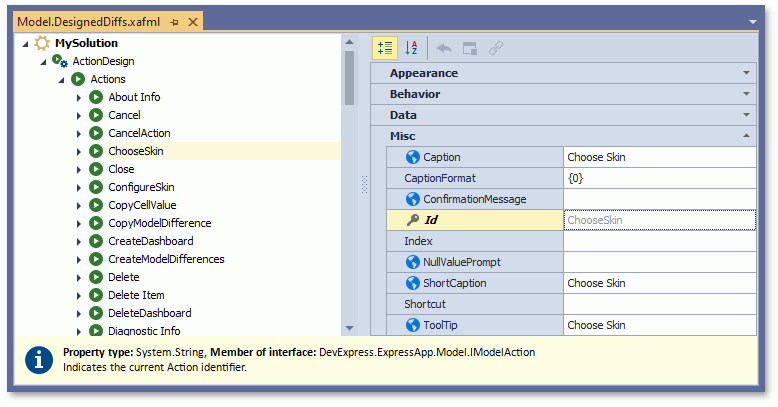Pin the Model.DesignedDiffs.xafml tab

pos(174,22)
